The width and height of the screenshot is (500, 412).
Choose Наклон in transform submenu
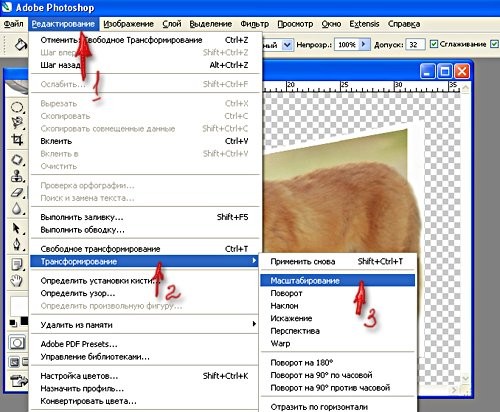tap(337, 306)
